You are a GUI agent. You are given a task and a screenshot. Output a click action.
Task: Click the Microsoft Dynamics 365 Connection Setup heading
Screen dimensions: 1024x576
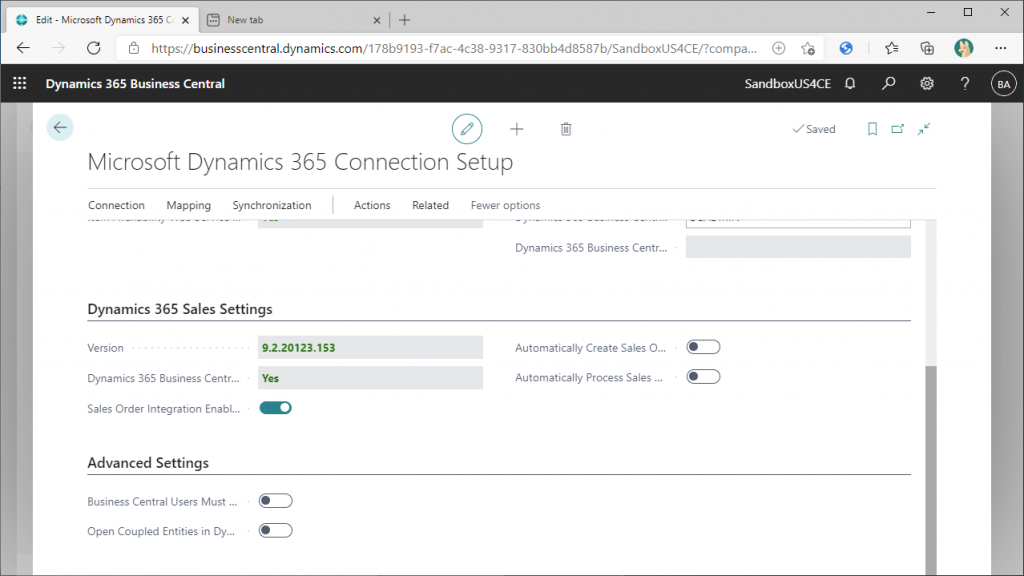tap(300, 161)
